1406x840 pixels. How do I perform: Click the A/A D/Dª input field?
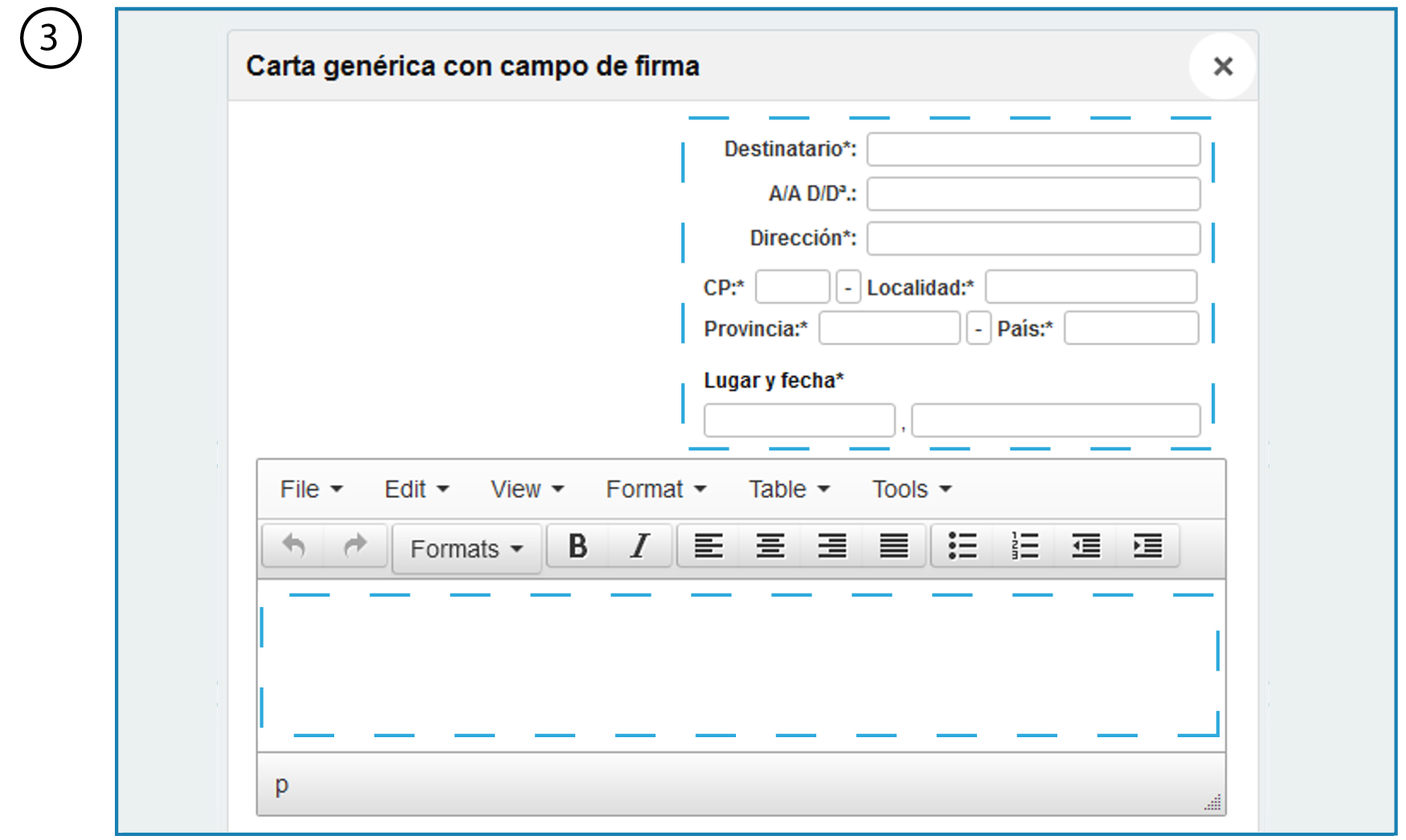coord(1033,194)
